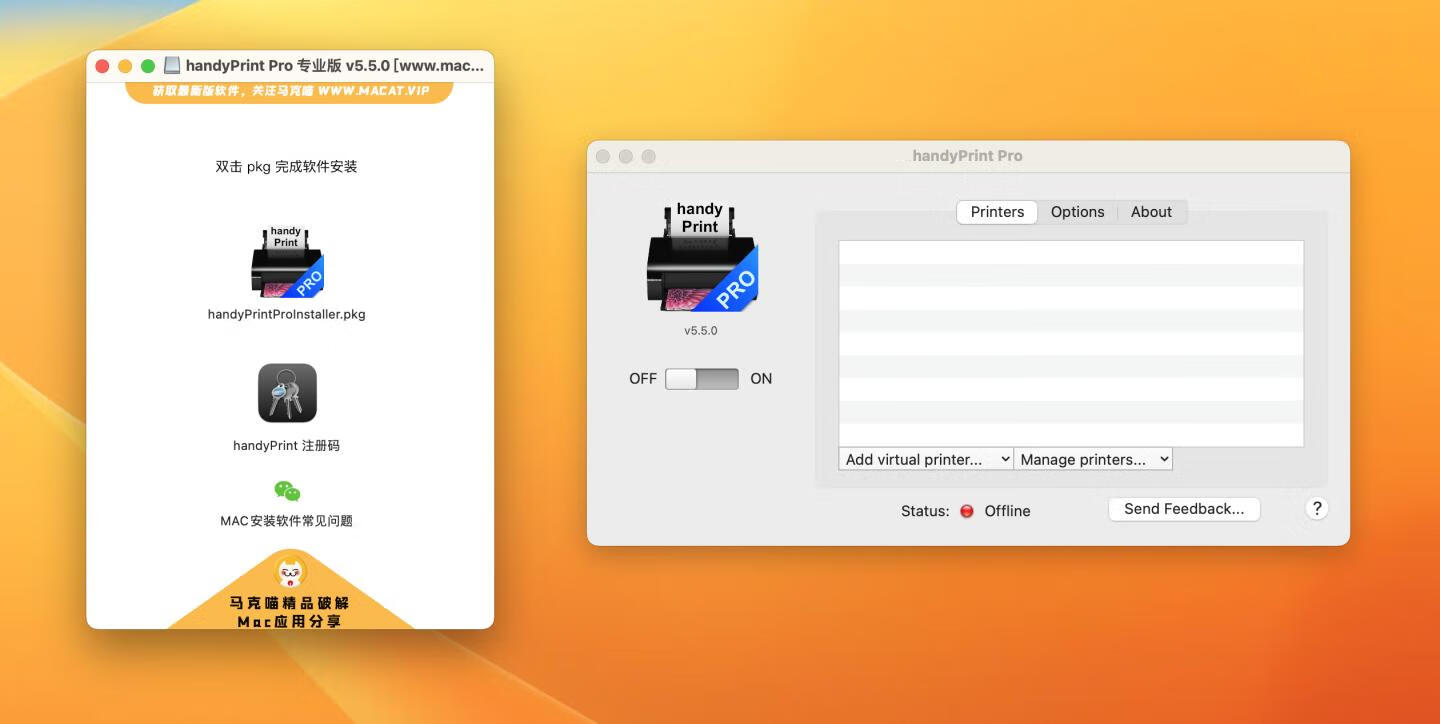Click the Send Feedback button
1440x724 pixels.
(x=1184, y=509)
